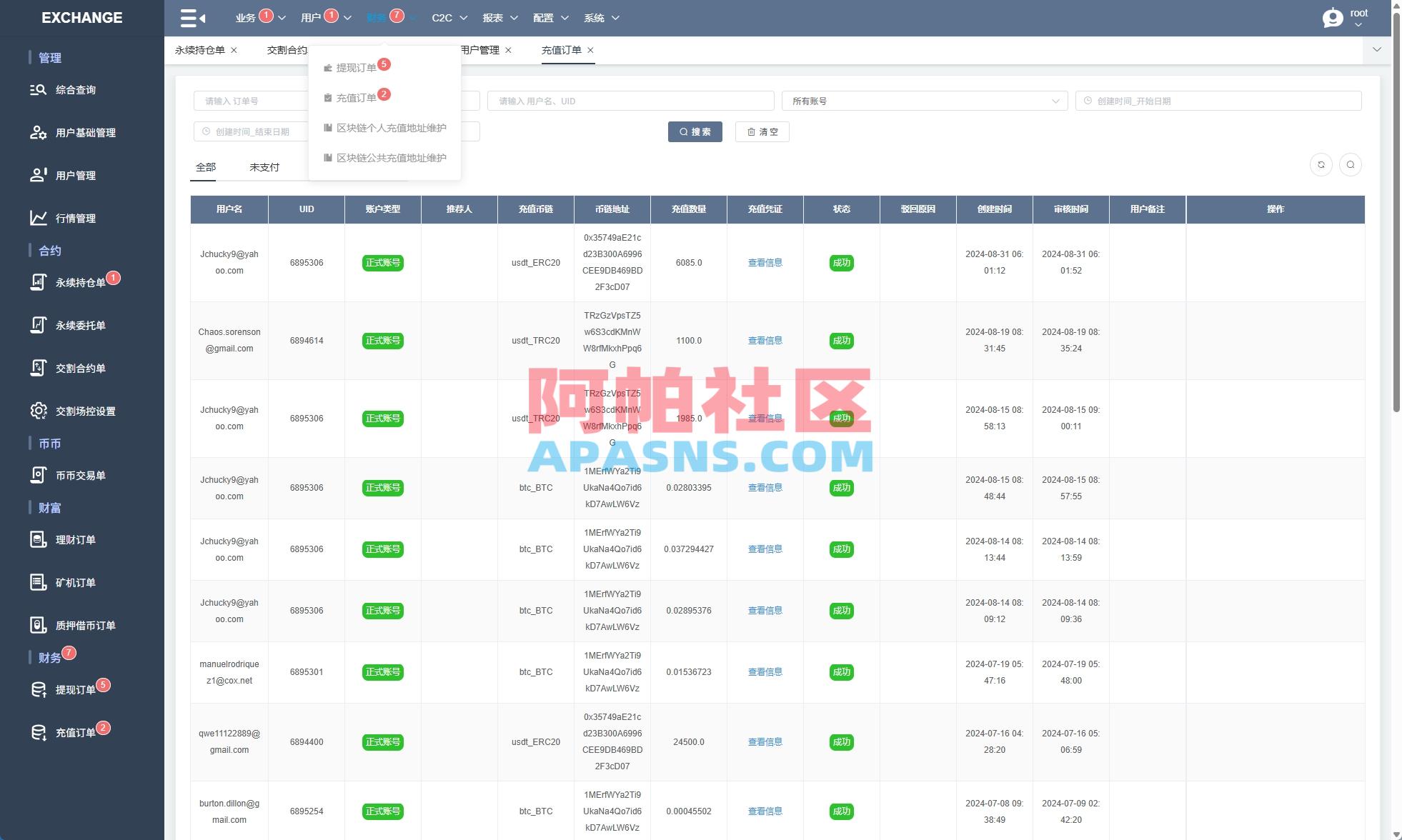
Task: Click the 行情管理 chart icon
Action: (x=39, y=218)
